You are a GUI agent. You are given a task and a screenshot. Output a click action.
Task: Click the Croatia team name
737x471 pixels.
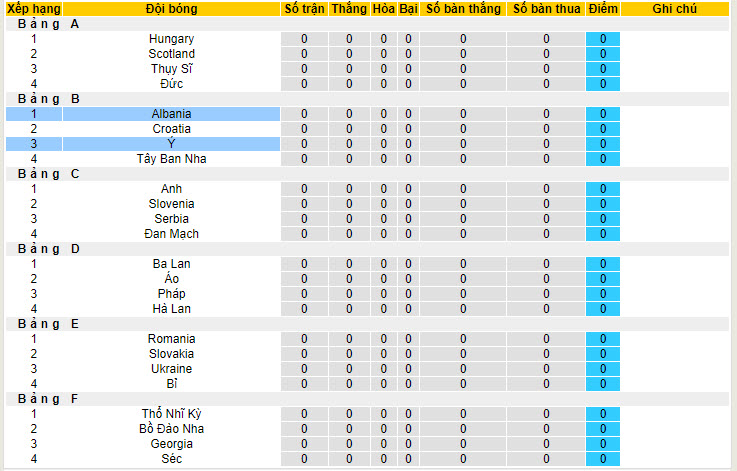click(171, 129)
